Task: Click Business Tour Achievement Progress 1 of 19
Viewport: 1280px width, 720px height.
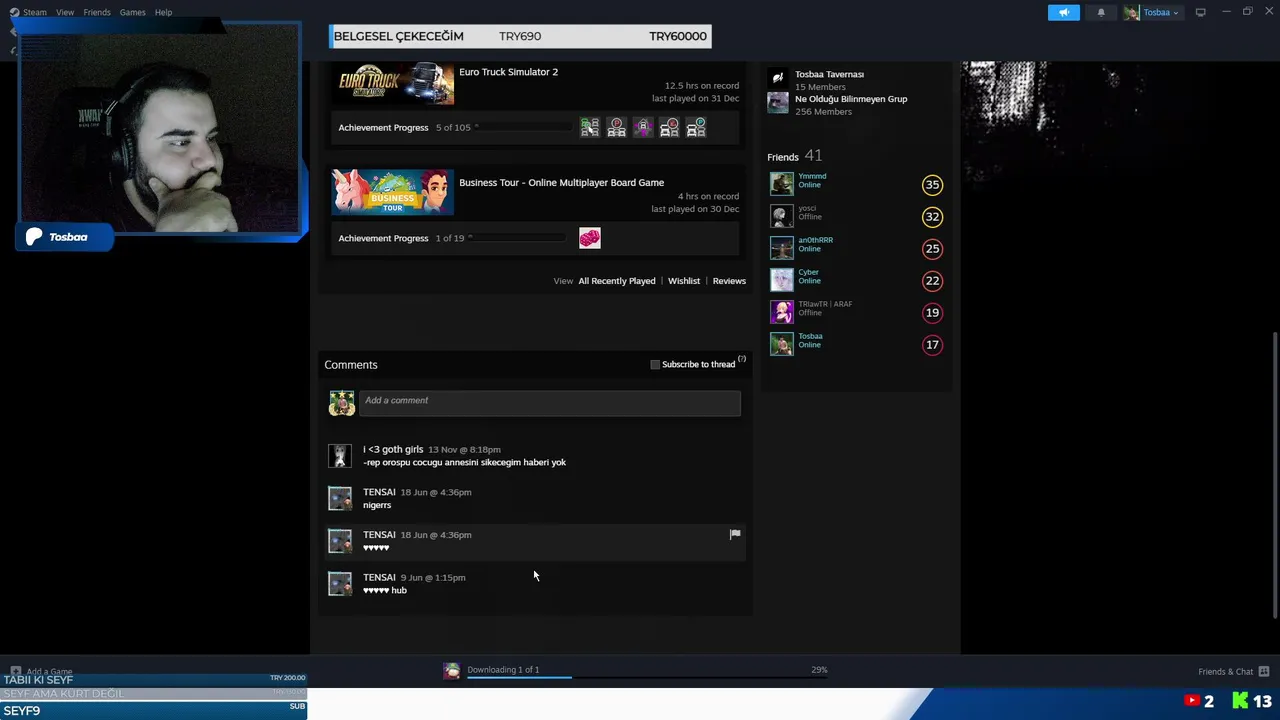Action: click(401, 238)
